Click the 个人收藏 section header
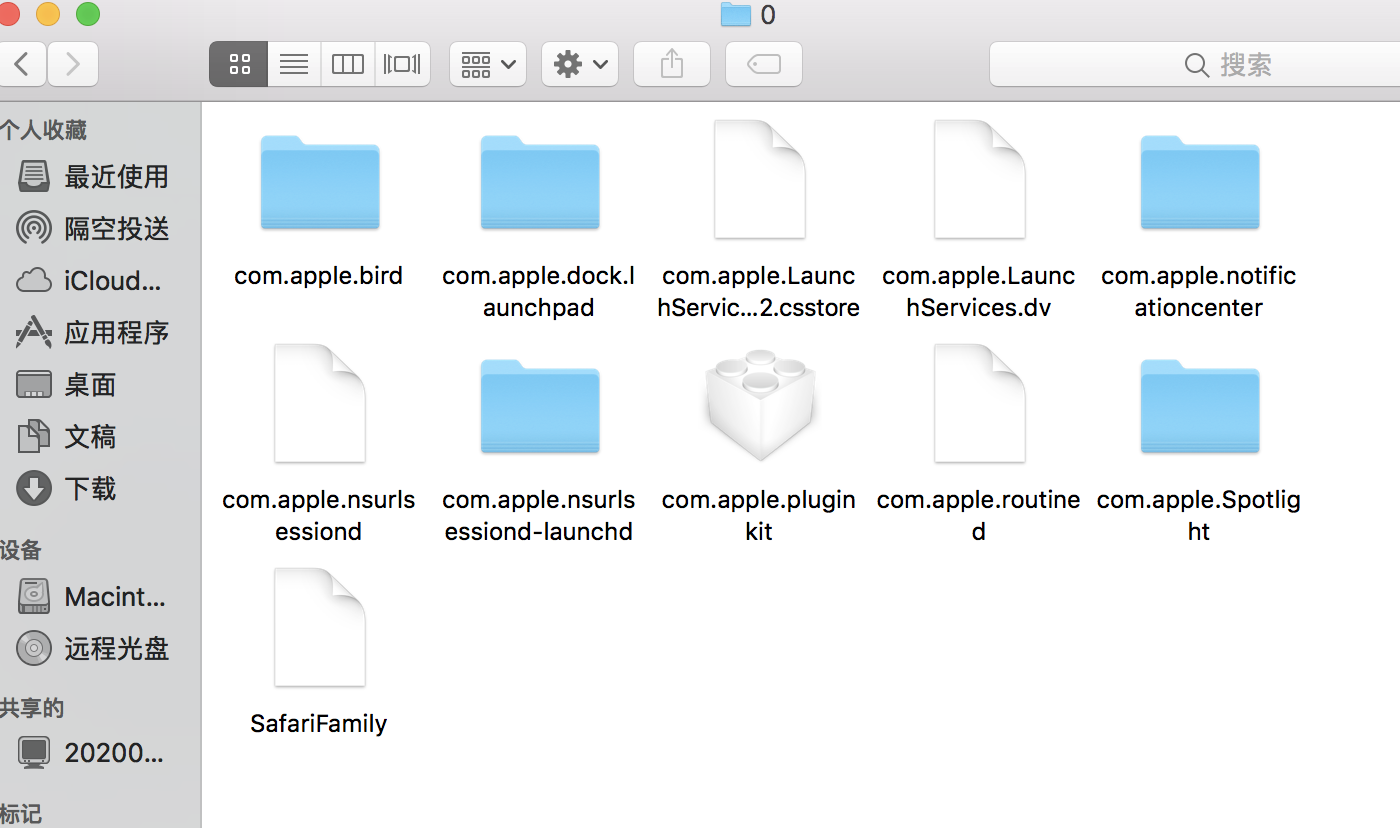This screenshot has width=1400, height=828. pos(44,130)
